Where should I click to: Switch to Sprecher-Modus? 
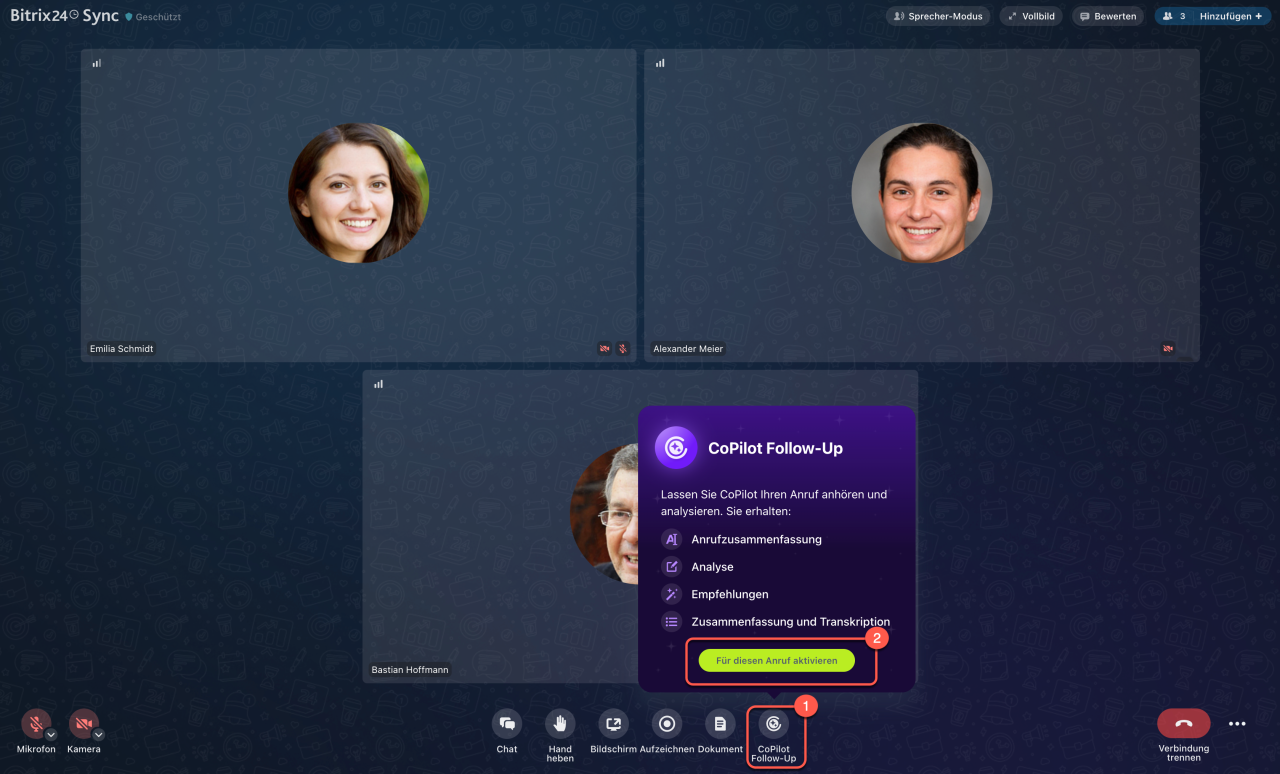(938, 16)
